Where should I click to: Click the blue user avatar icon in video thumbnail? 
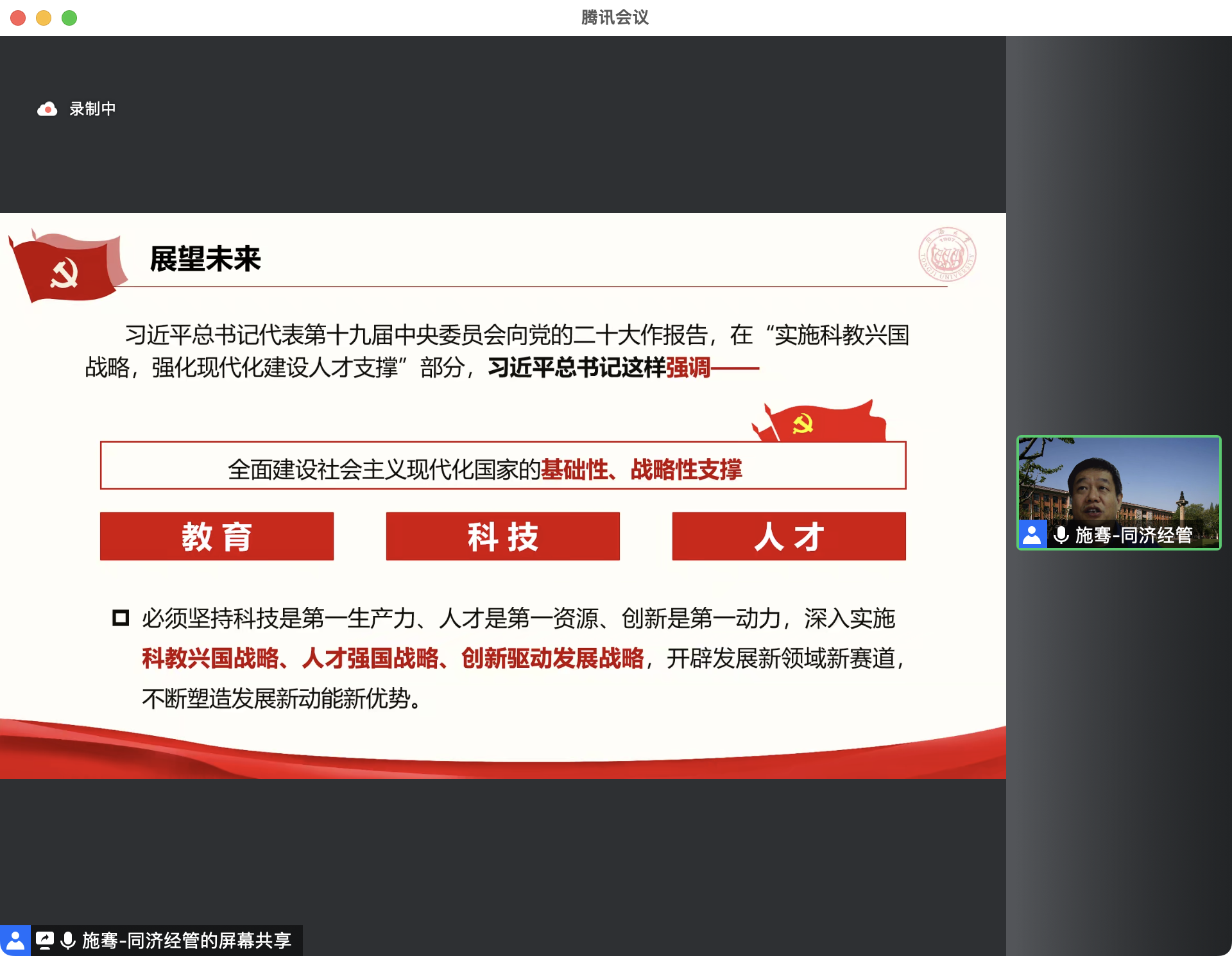(1032, 534)
